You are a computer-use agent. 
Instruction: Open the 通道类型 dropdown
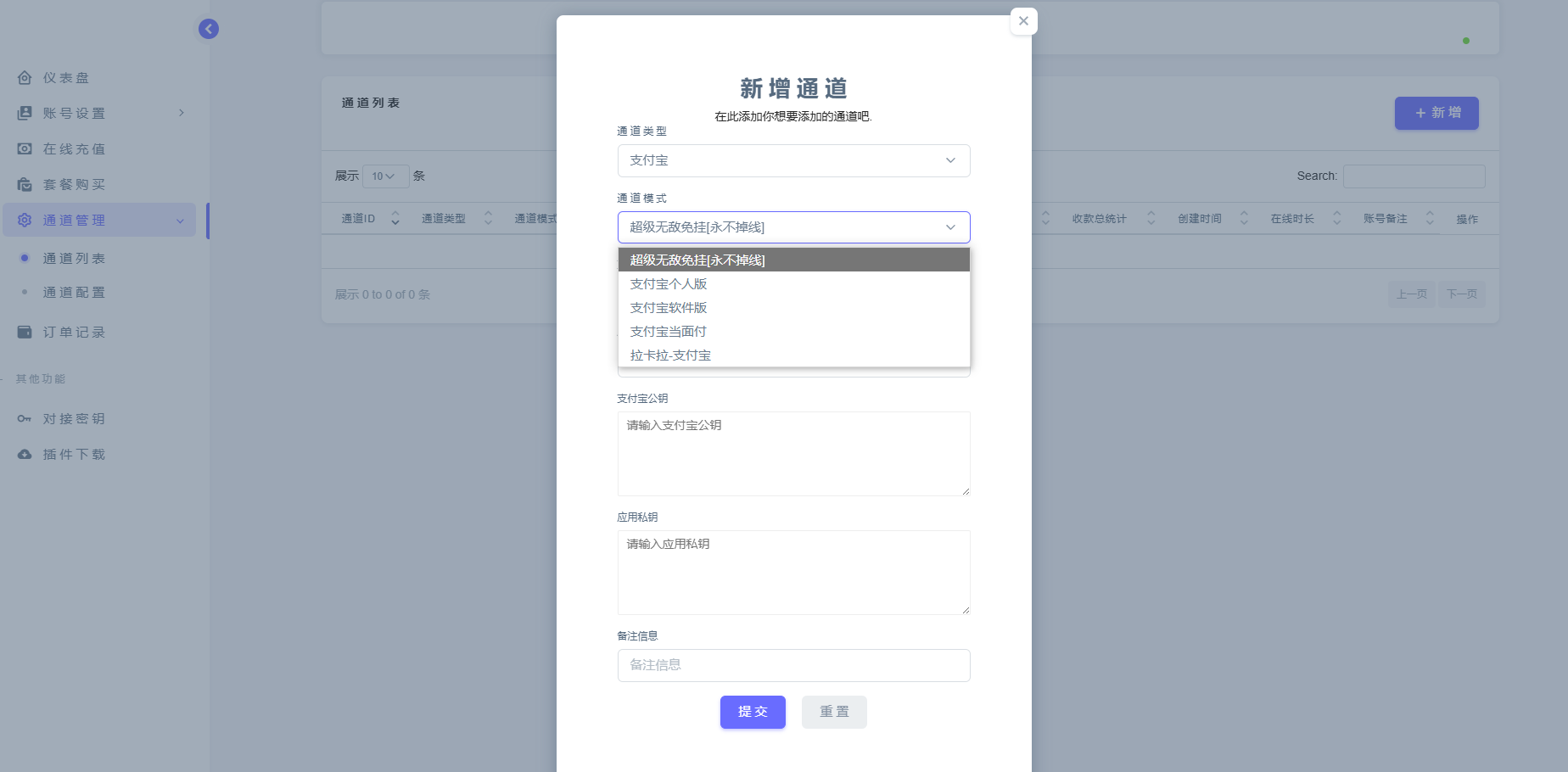[x=793, y=160]
